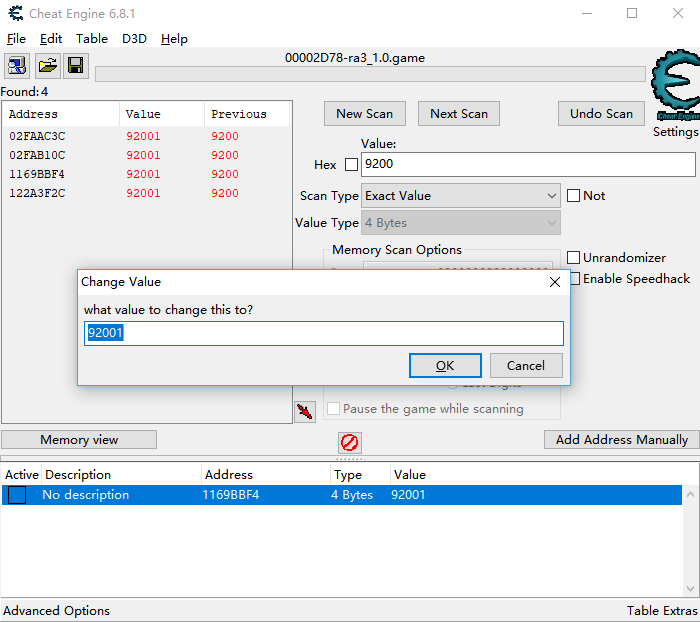
Task: Cancel the Change Value dialog
Action: tap(526, 366)
